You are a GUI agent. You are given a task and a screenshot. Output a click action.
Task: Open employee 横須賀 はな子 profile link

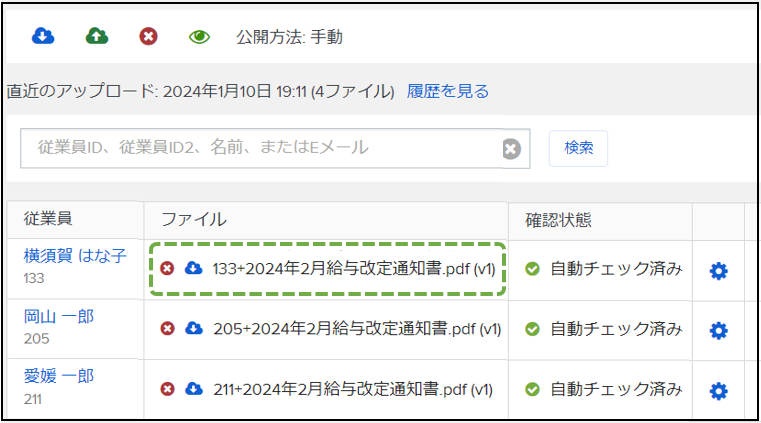click(x=75, y=256)
